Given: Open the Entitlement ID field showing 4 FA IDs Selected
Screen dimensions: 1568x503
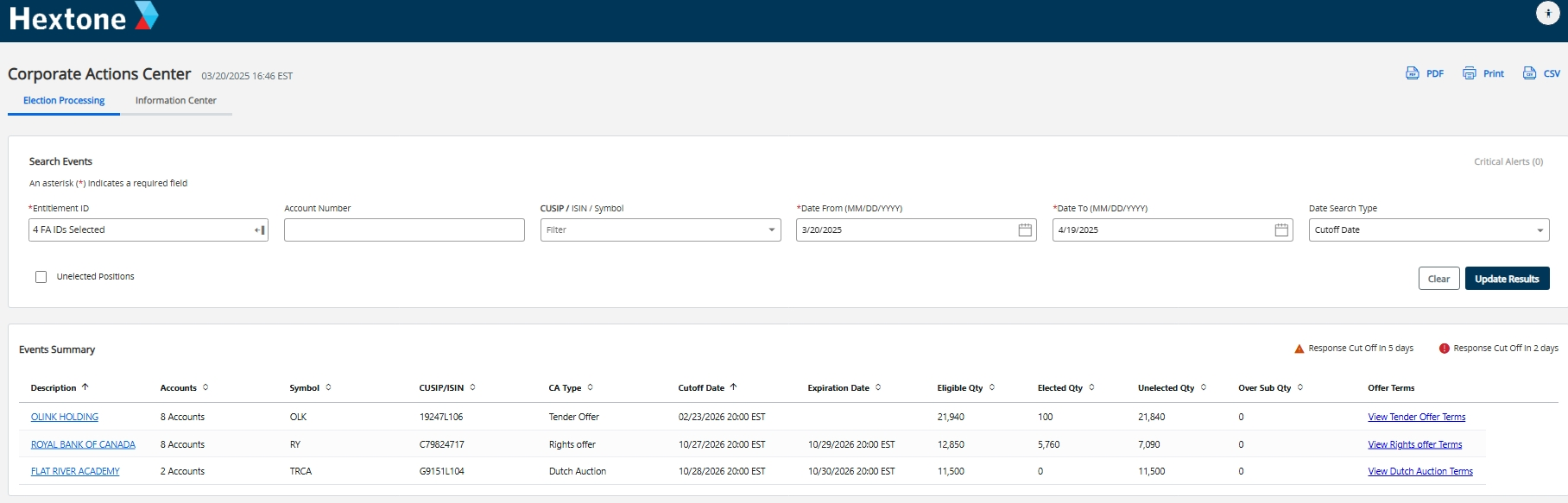Looking at the screenshot, I should 149,229.
